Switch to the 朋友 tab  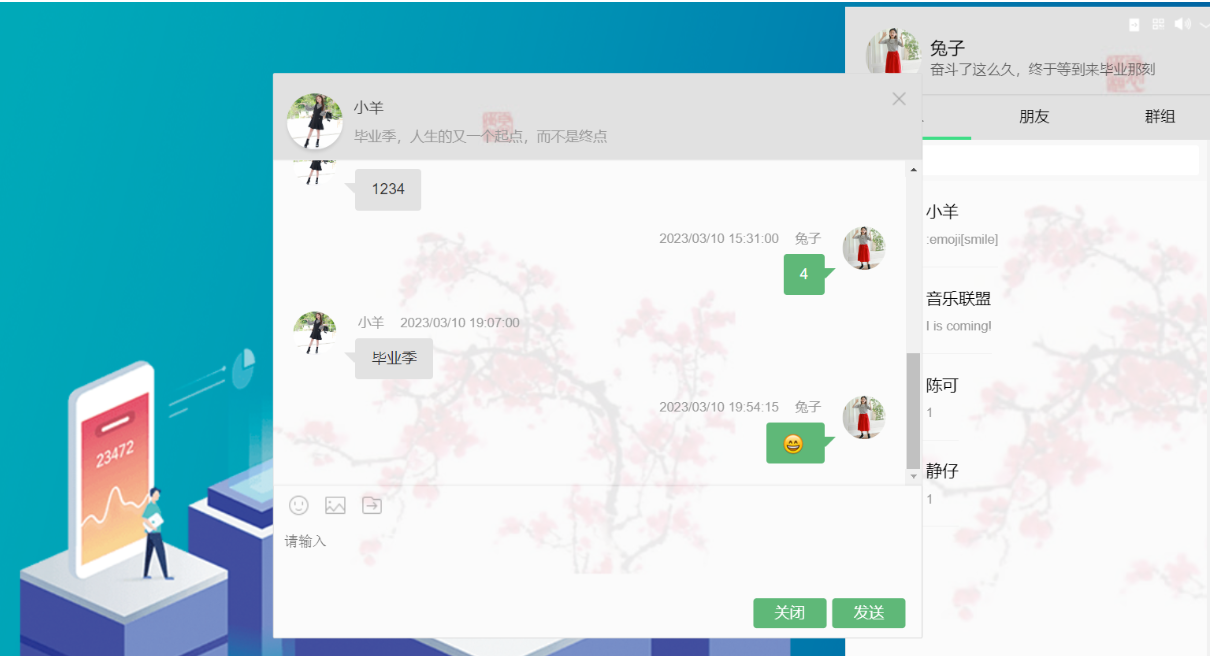(x=1035, y=116)
